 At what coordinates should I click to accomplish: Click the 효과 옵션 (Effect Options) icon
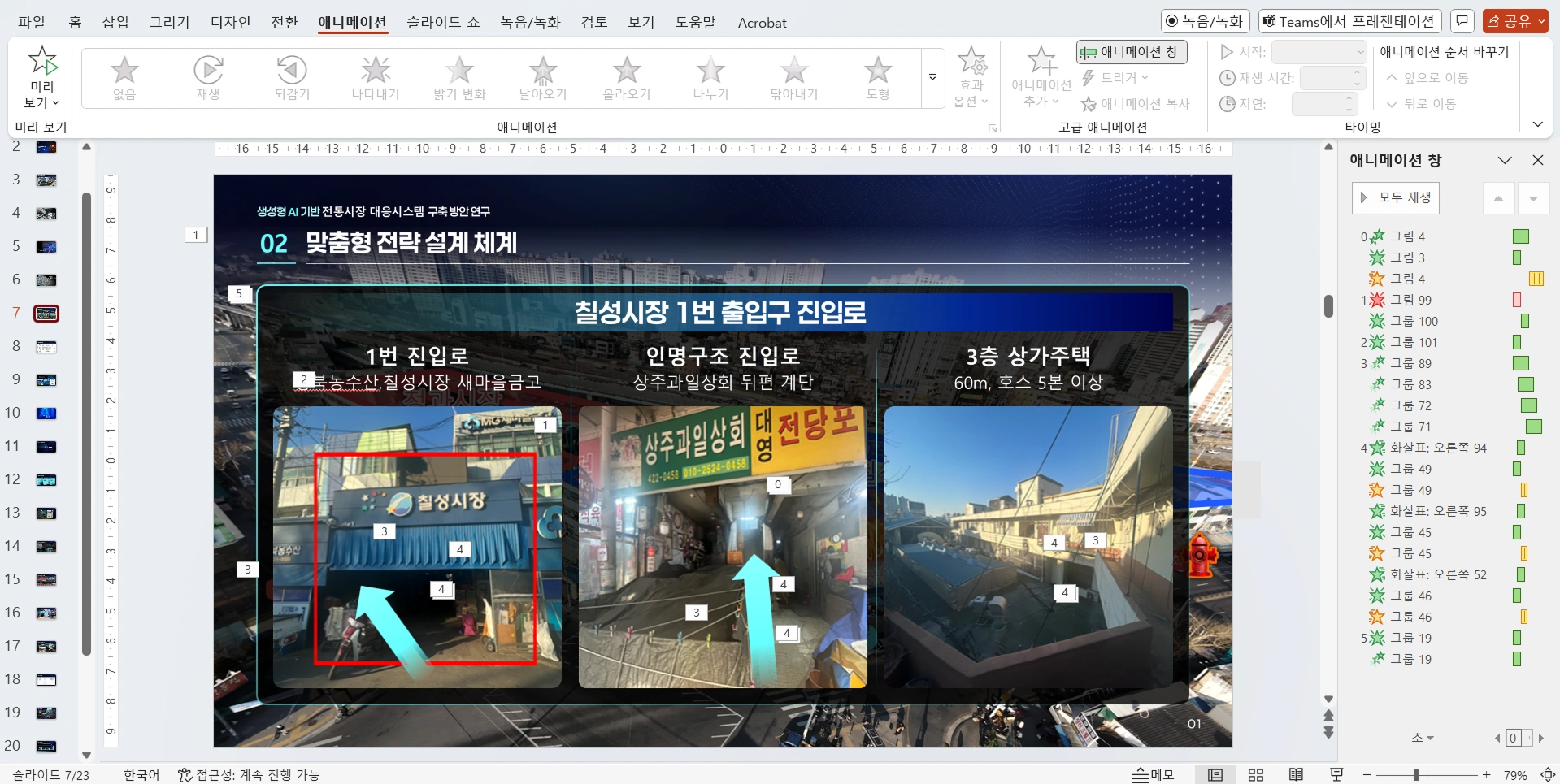[x=971, y=76]
